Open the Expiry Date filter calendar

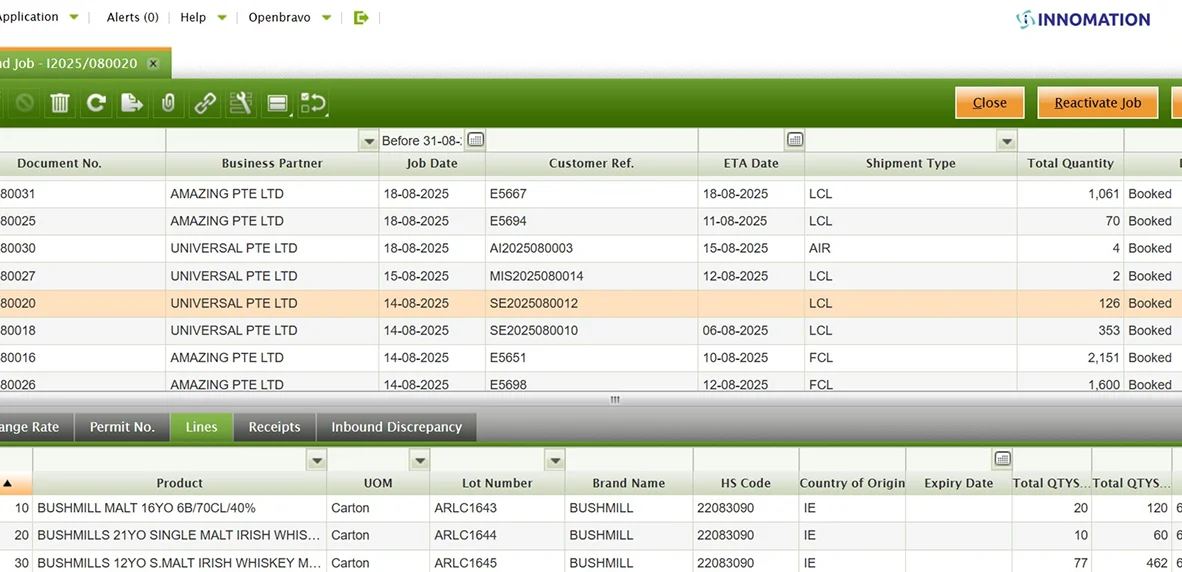[1002, 459]
